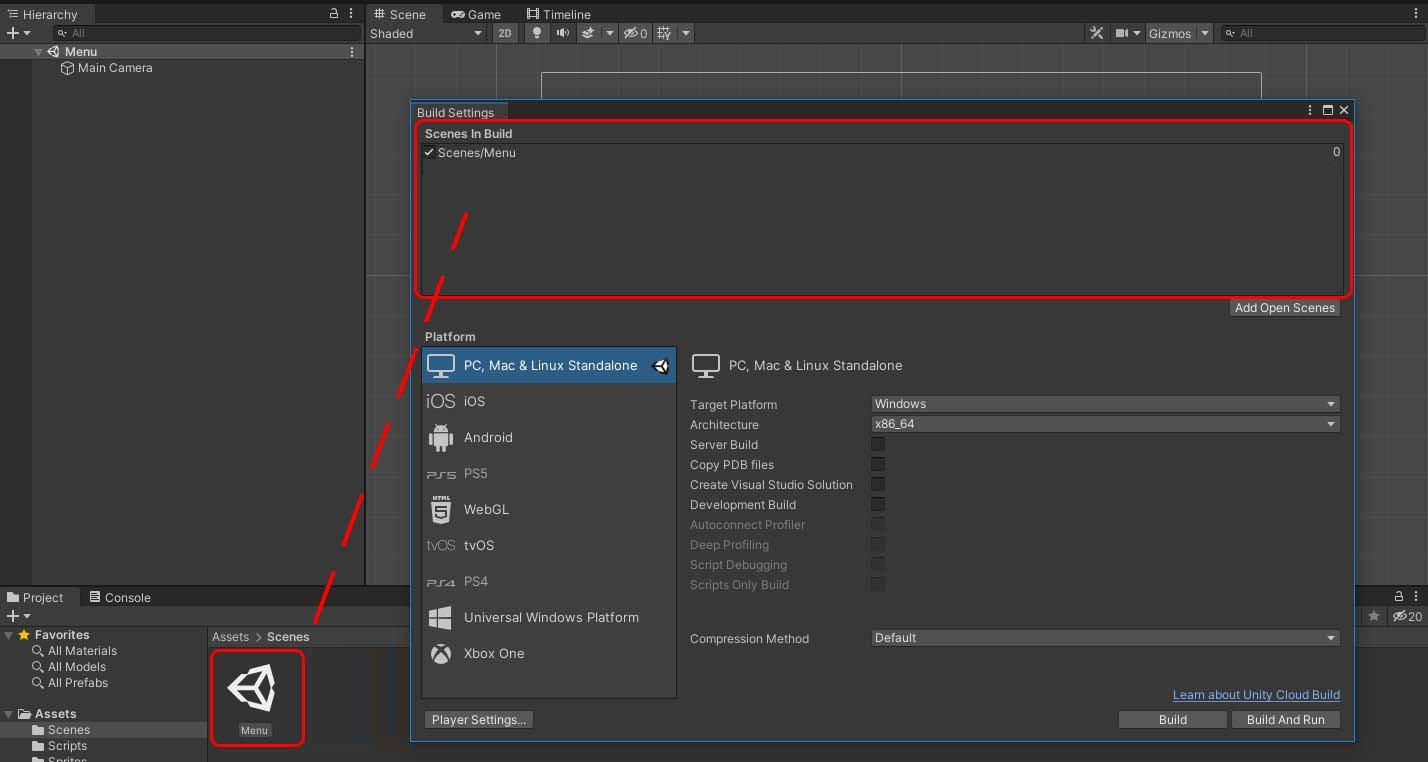This screenshot has width=1428, height=762.
Task: Switch to the Console tab
Action: [120, 598]
